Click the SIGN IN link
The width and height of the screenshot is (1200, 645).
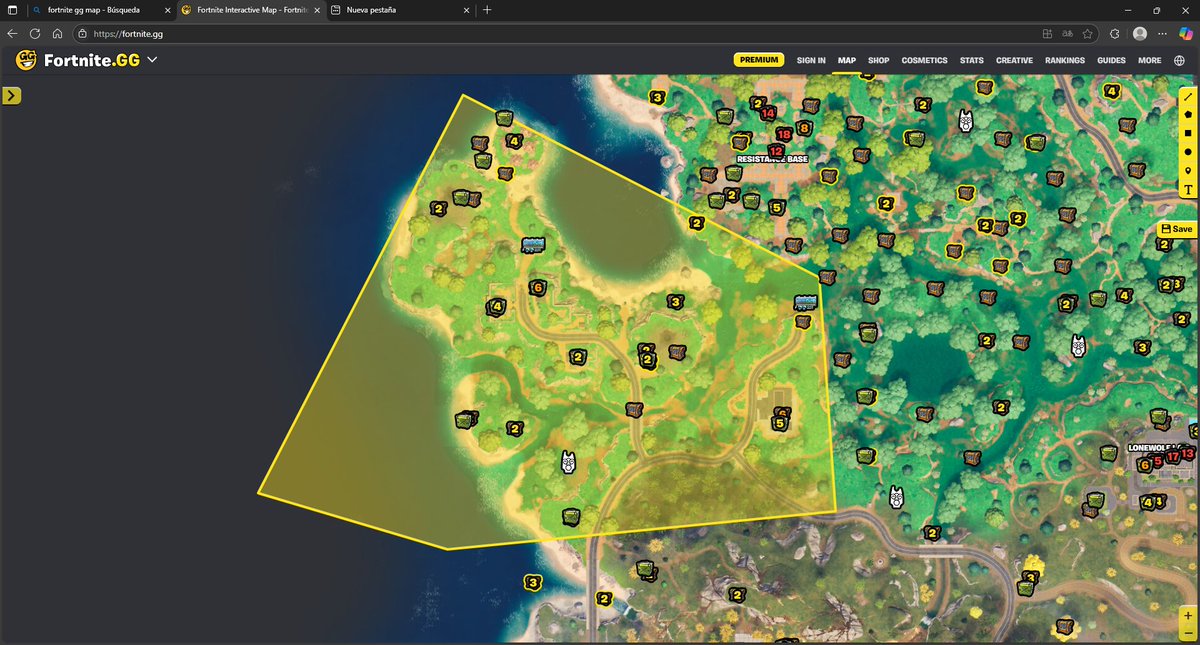pyautogui.click(x=811, y=60)
